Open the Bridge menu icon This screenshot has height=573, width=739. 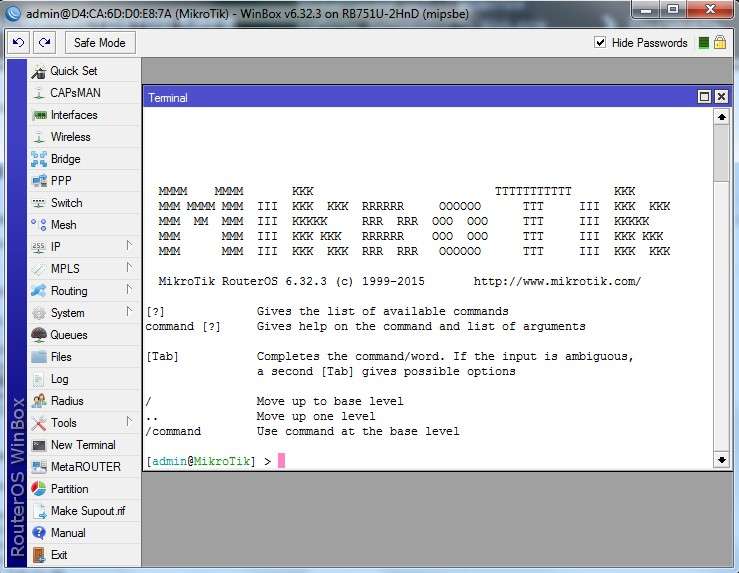(39, 159)
